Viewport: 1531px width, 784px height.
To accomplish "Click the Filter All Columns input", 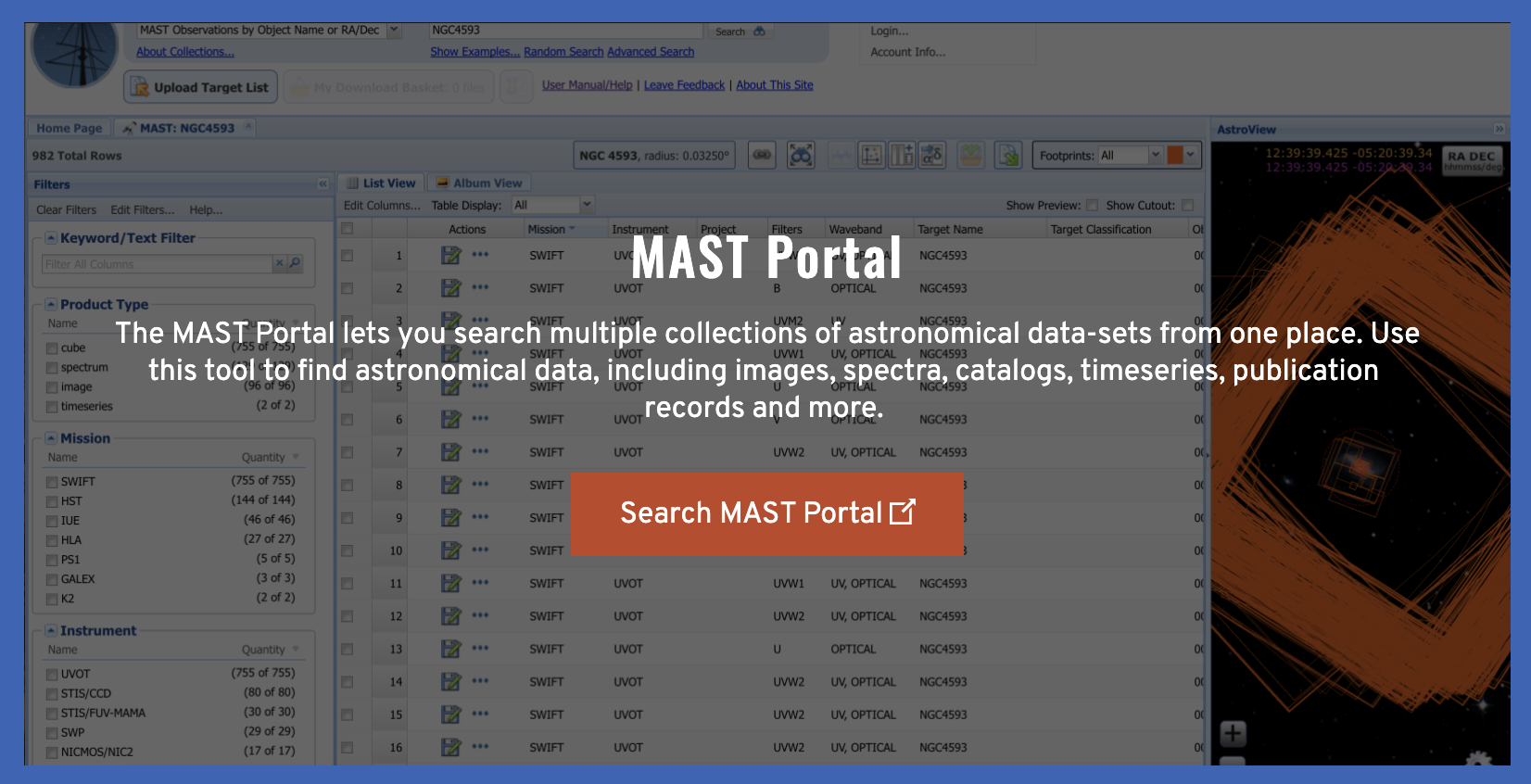I will click(x=157, y=264).
